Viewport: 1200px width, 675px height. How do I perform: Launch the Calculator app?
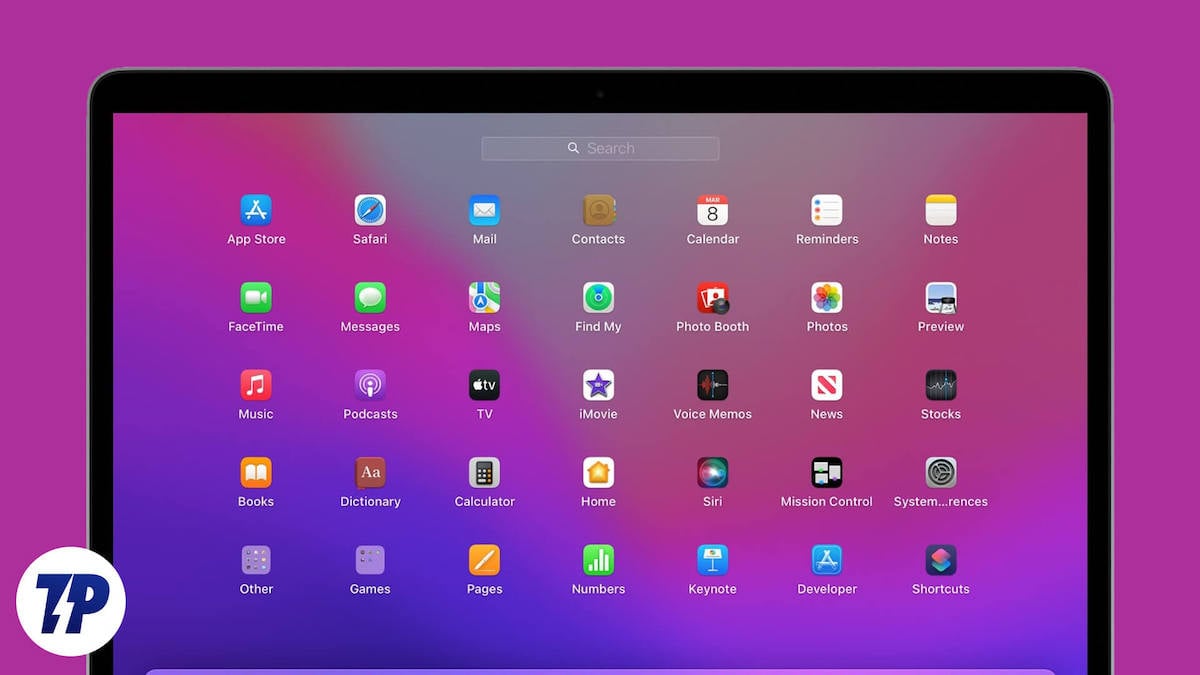(484, 472)
